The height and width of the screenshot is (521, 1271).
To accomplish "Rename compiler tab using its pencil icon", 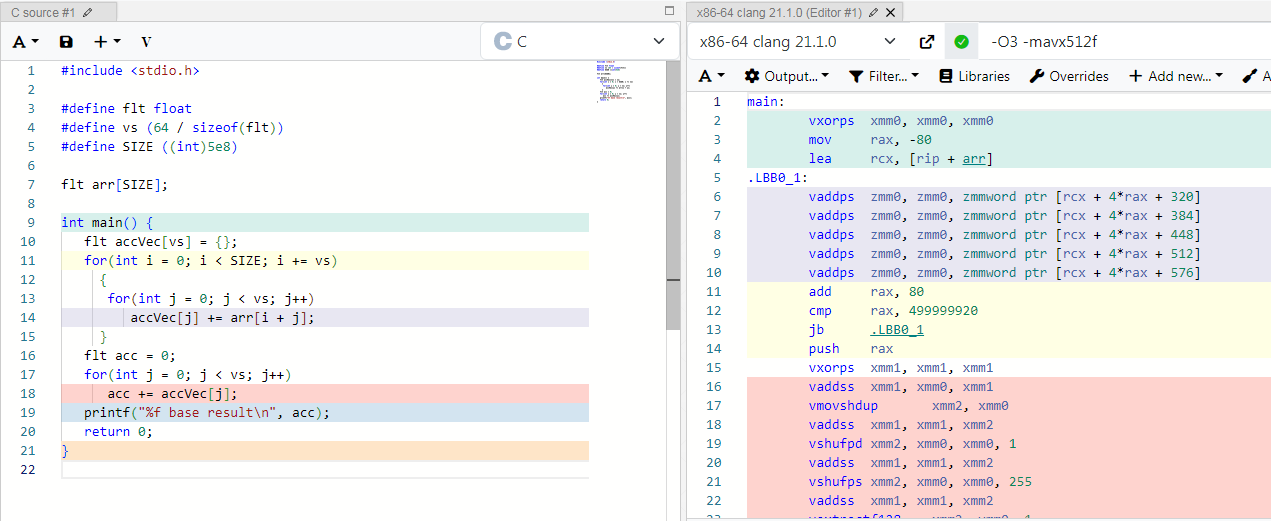I will coord(874,12).
